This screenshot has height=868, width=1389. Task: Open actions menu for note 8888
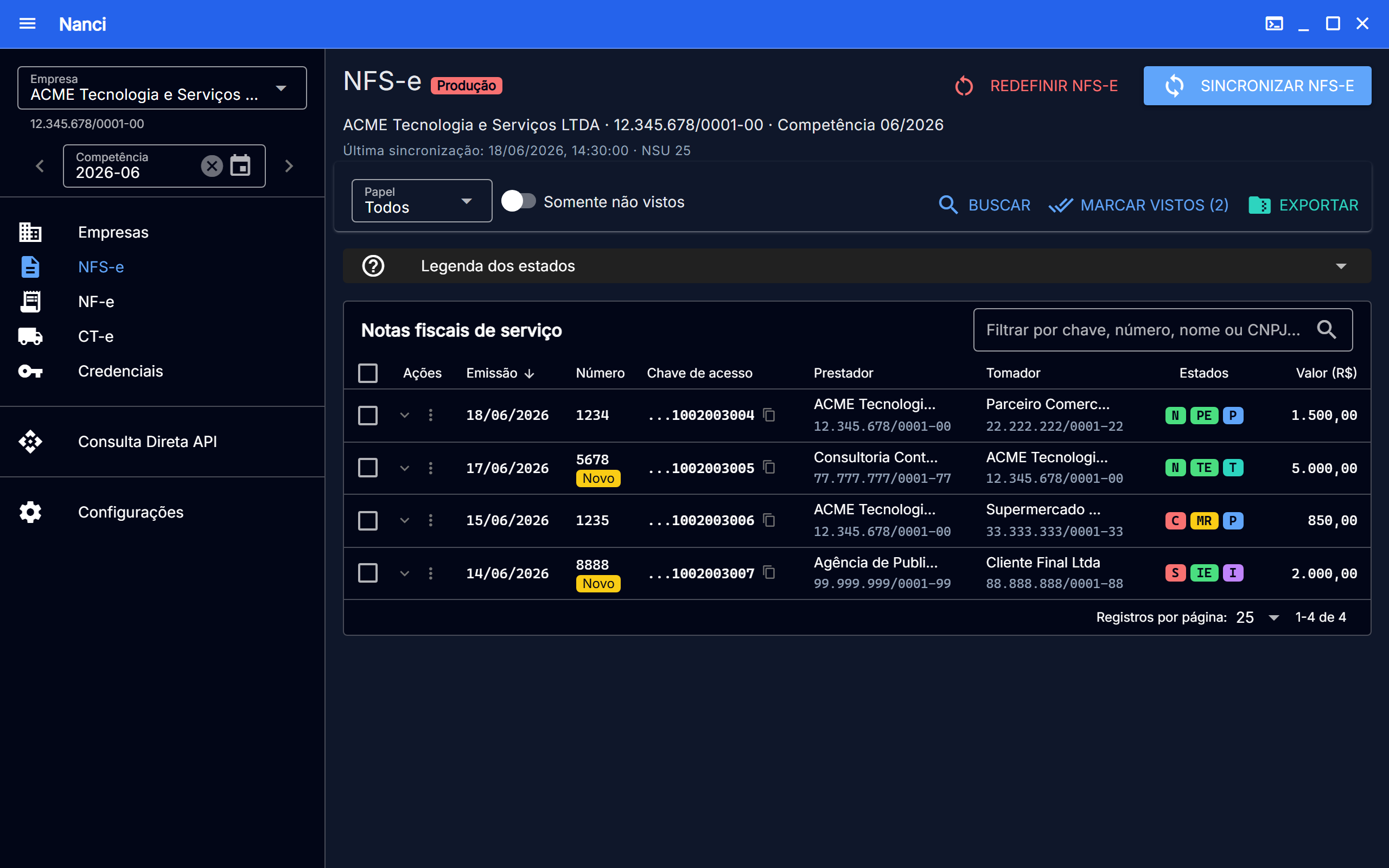click(430, 573)
